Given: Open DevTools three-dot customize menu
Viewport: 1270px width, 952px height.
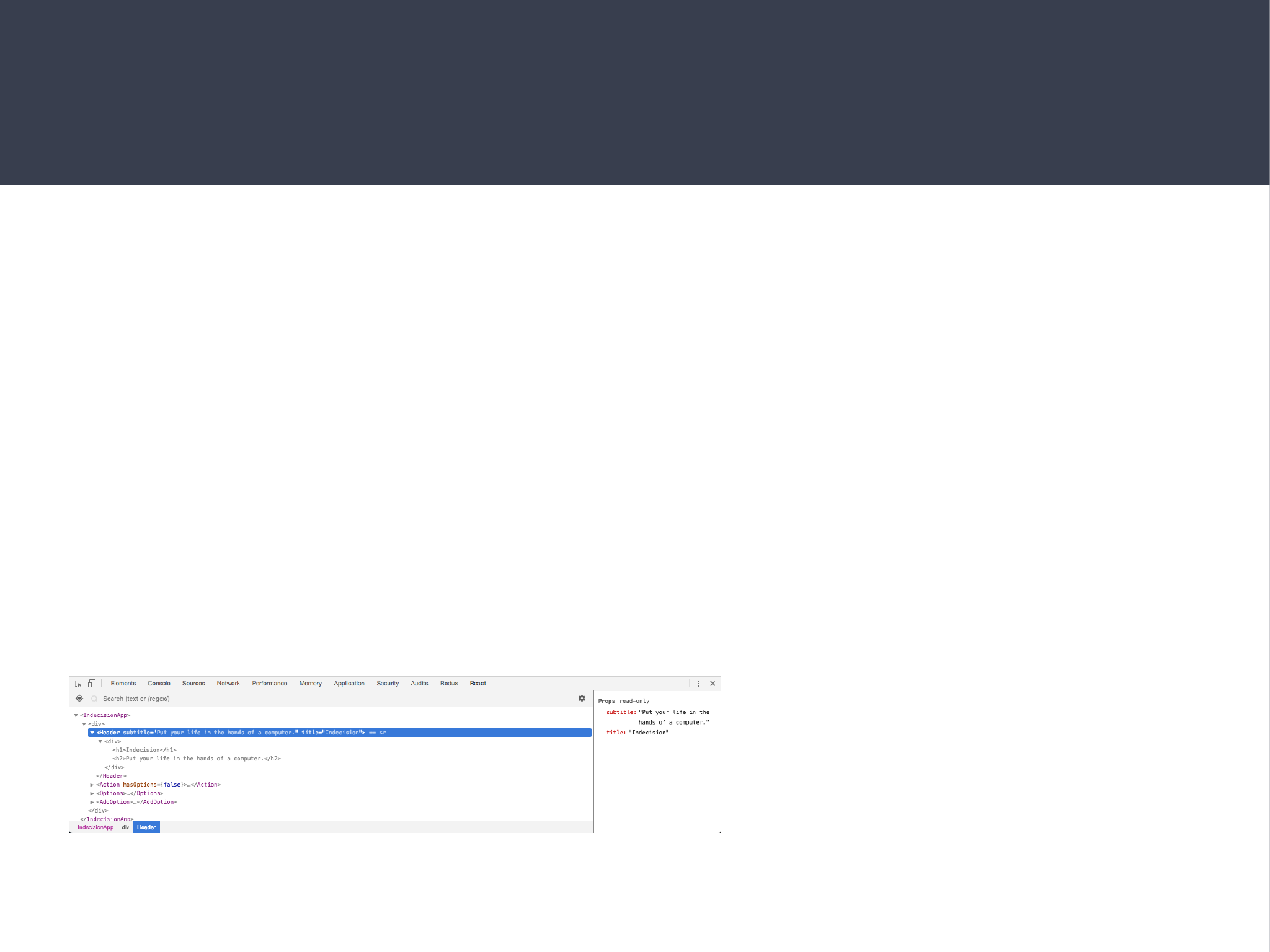Looking at the screenshot, I should tap(698, 684).
